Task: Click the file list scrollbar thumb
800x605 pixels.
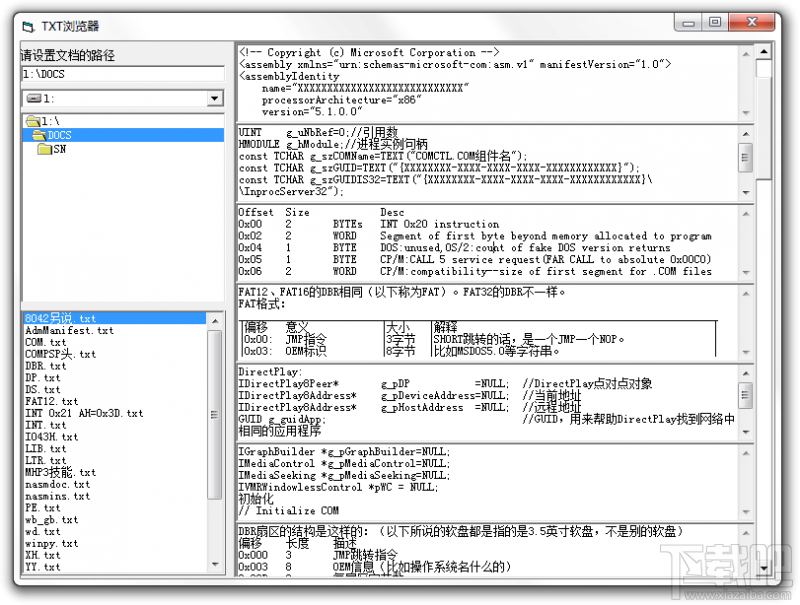Action: [x=215, y=414]
